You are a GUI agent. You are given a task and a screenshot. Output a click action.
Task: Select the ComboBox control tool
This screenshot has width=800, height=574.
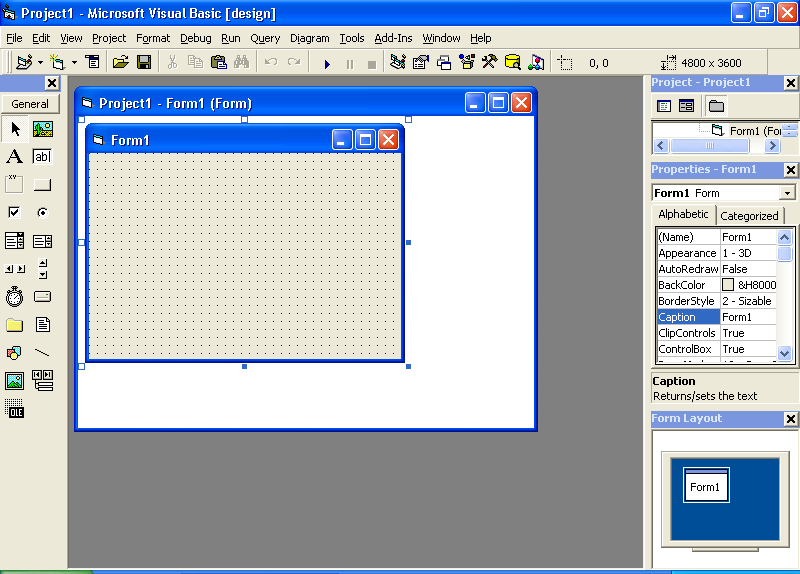click(x=15, y=240)
